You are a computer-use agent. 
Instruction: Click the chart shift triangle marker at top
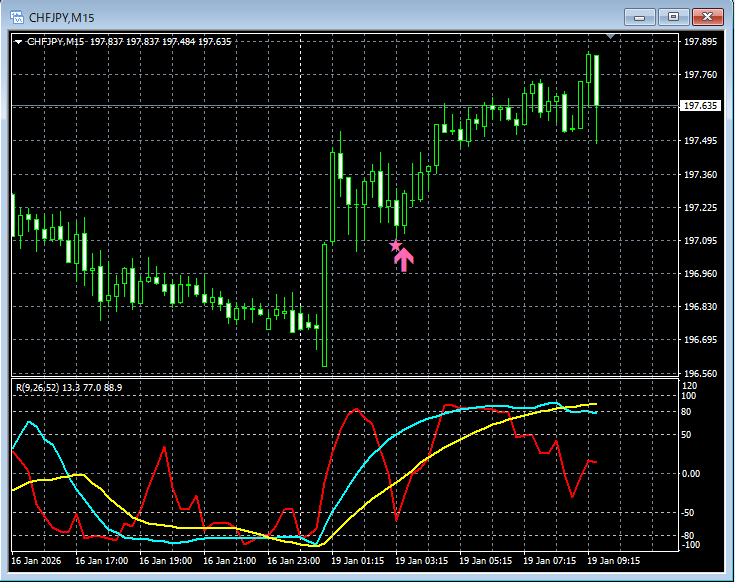pos(610,36)
